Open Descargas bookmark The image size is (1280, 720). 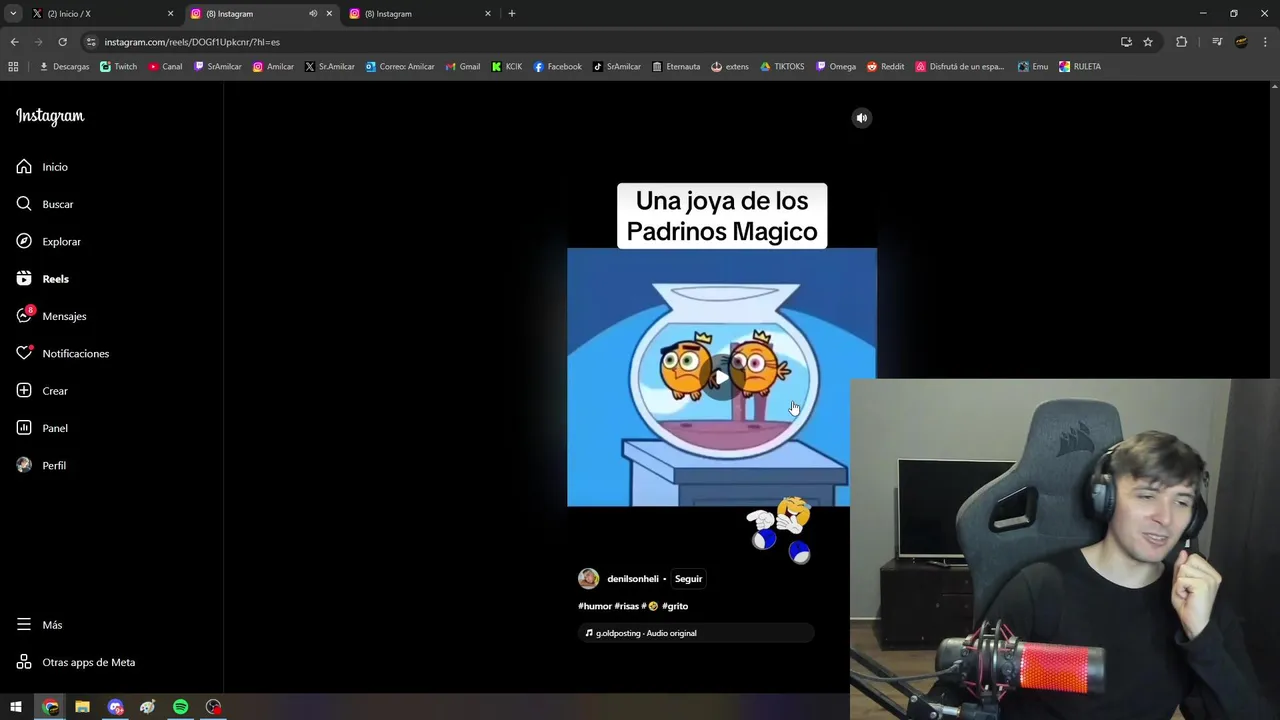64,67
